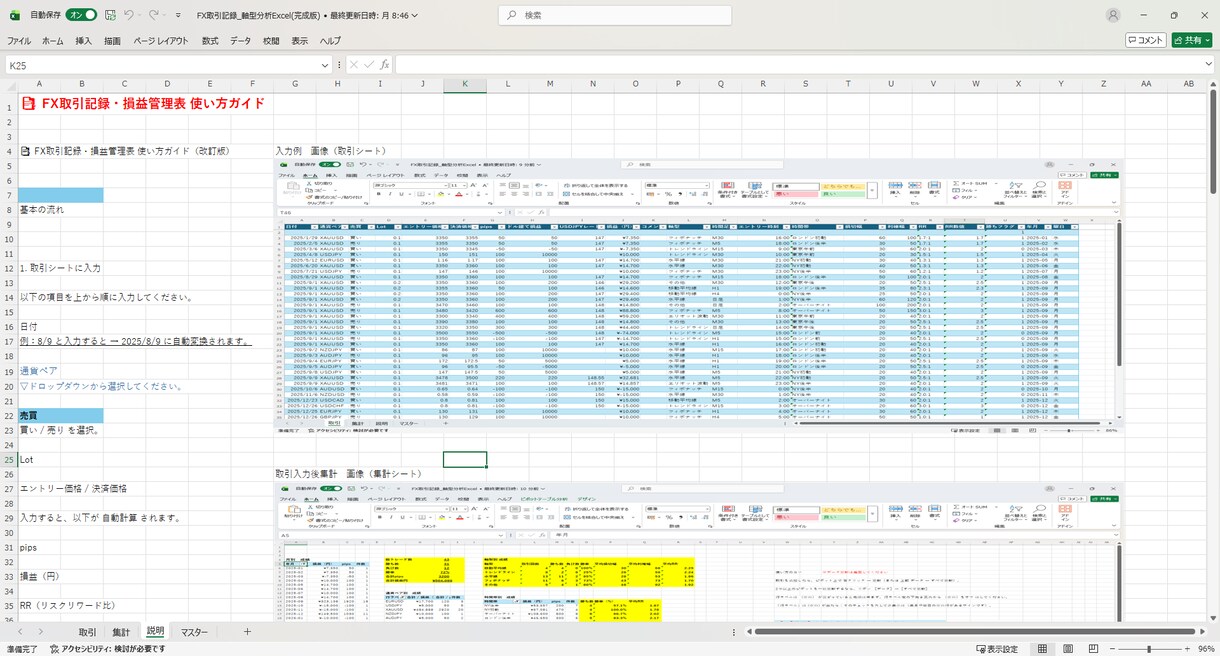Click the next sheet navigation arrow
Screen dimensions: 1220x656
click(41, 632)
